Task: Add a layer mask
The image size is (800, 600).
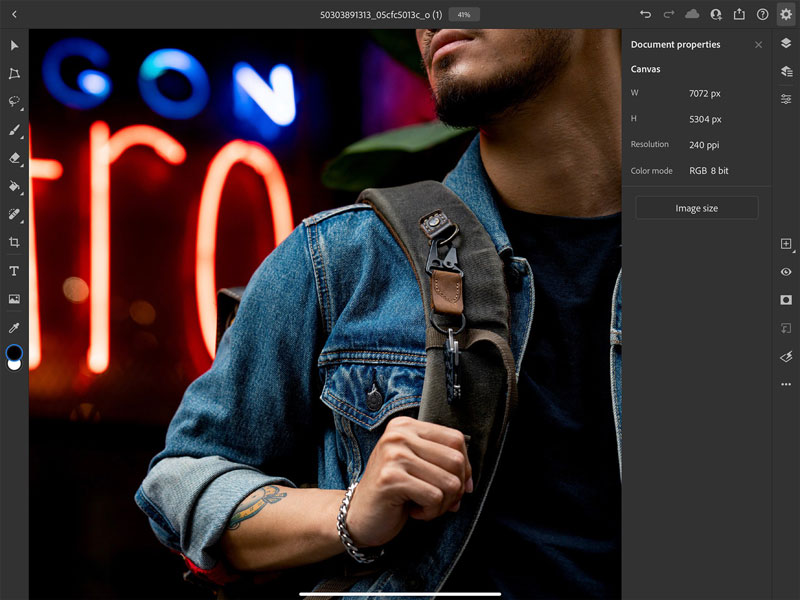Action: (x=786, y=299)
